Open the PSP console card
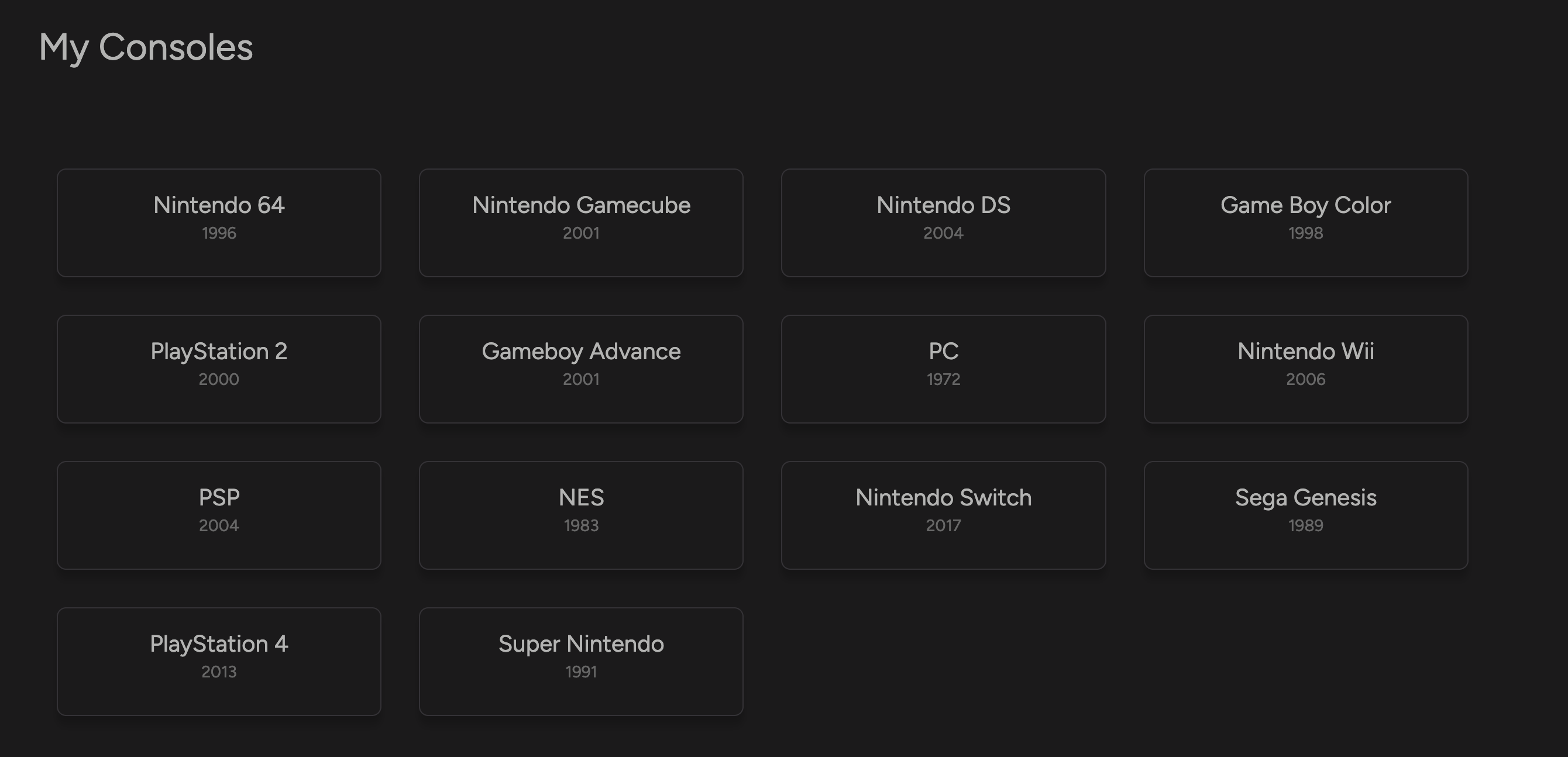 [x=219, y=515]
